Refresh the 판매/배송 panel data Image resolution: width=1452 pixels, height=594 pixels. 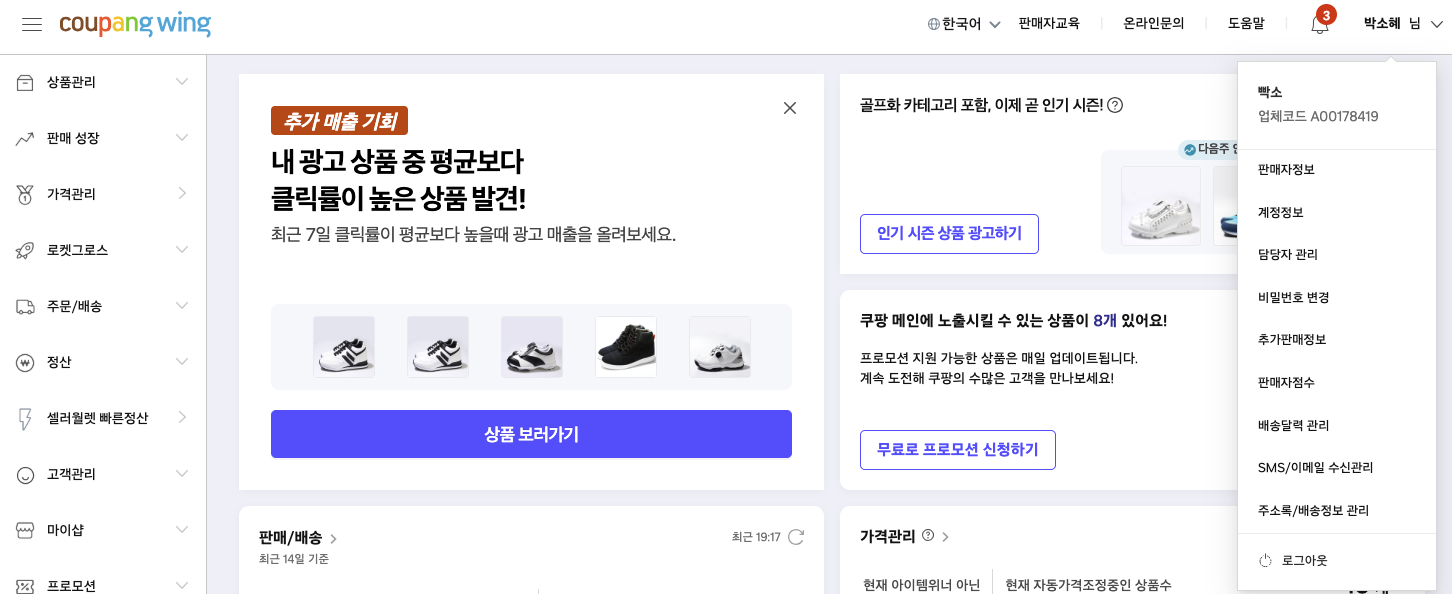tap(795, 537)
